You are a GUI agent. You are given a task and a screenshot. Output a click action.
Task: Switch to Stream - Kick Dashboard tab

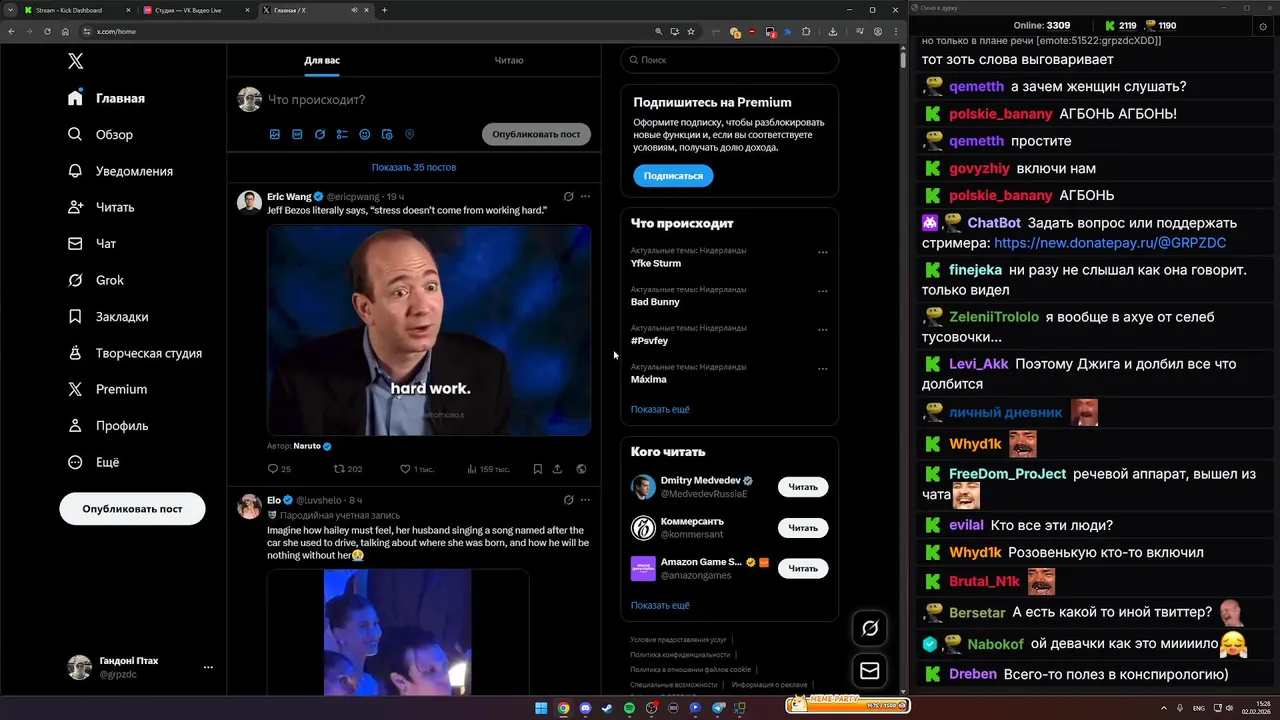pyautogui.click(x=76, y=10)
